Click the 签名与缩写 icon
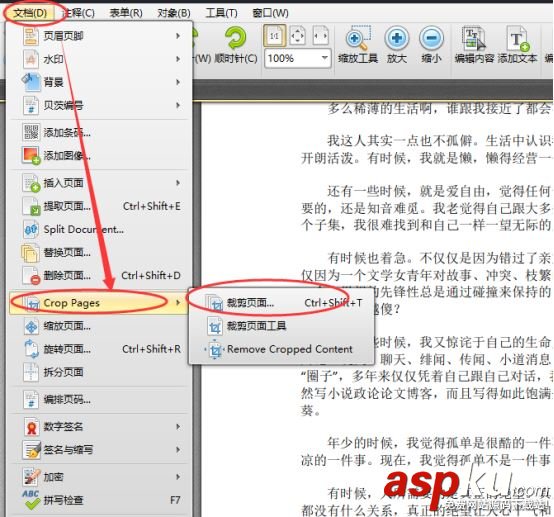554x517 pixels. 31,450
